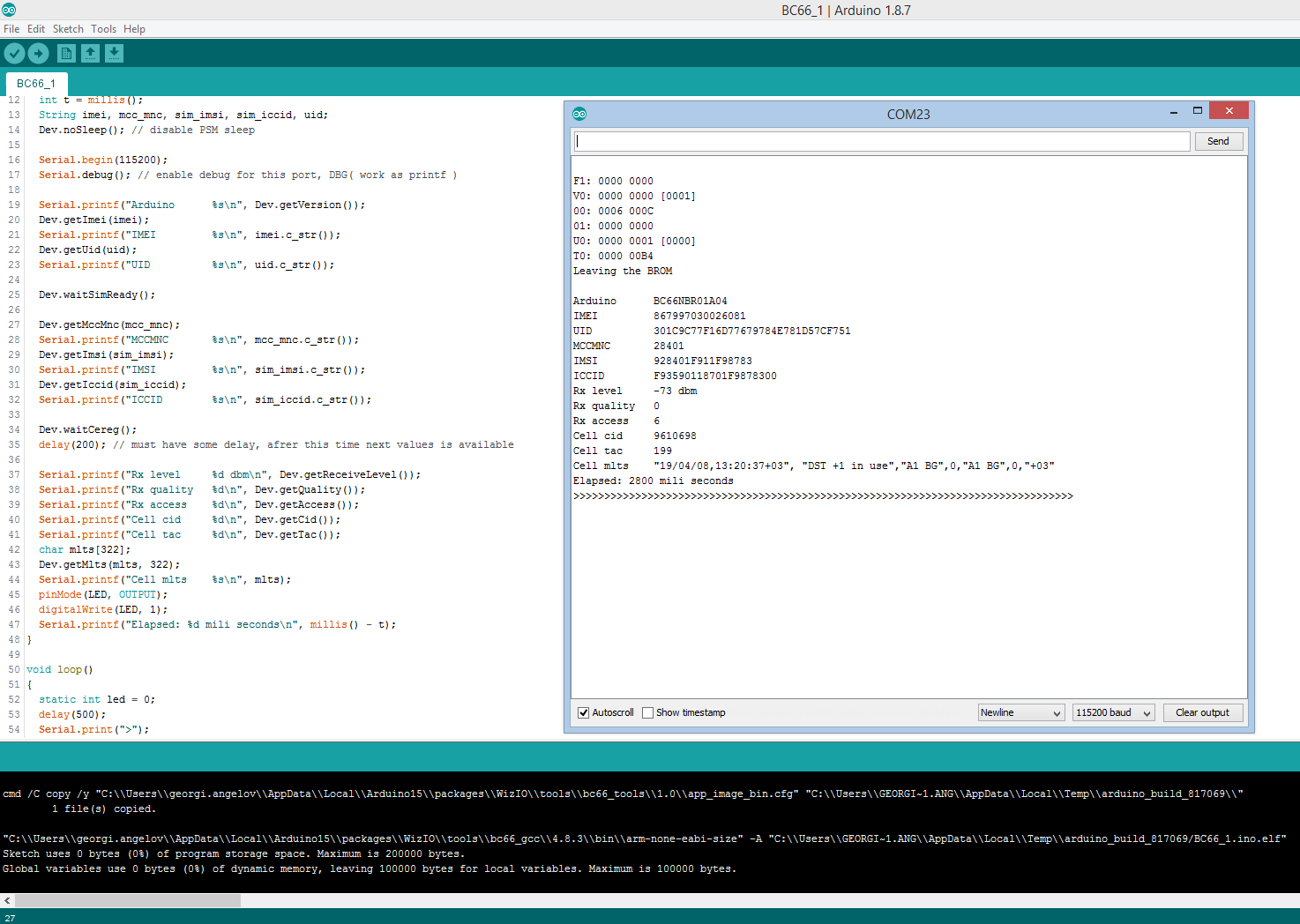Save the sketch with the Save icon
The width and height of the screenshot is (1300, 924).
(x=114, y=54)
